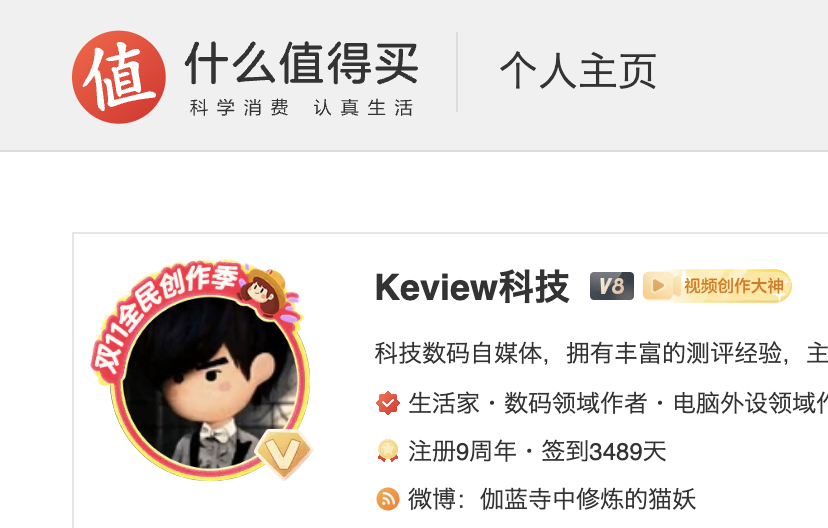Screen dimensions: 828x528
Task: Click the play icon in video badge
Action: click(658, 286)
